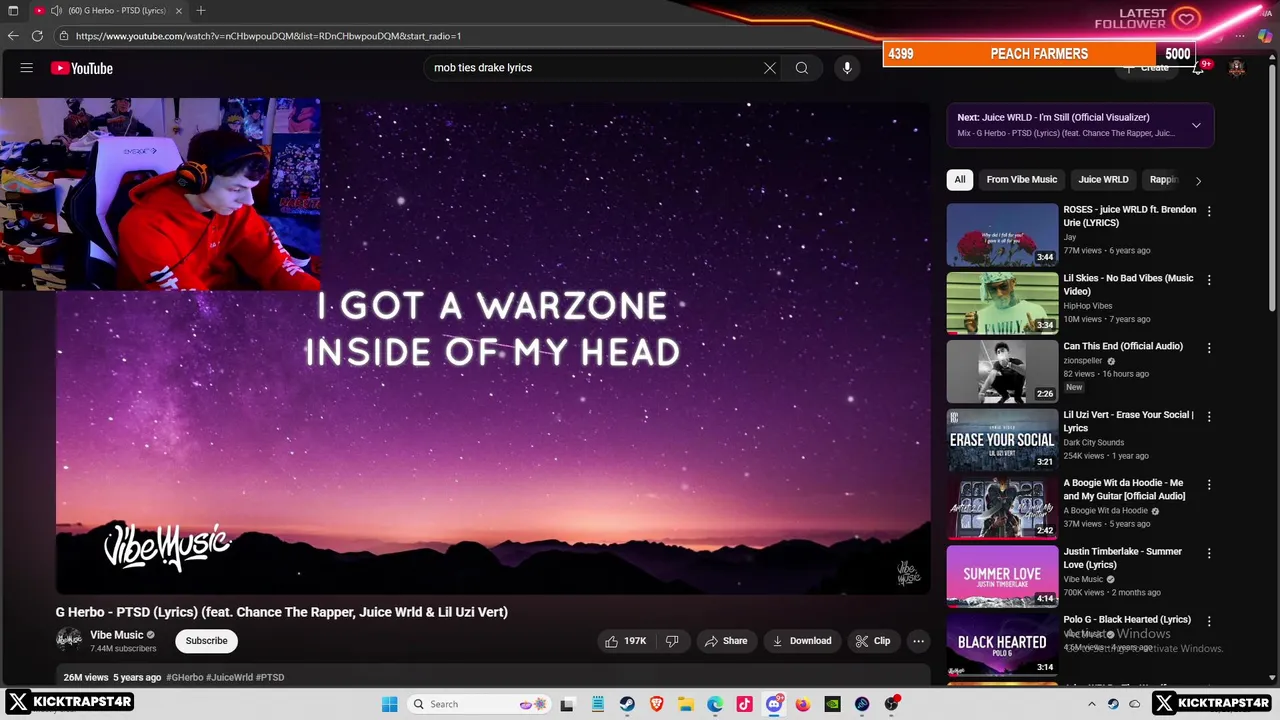Reload the page with refresh icon
The width and height of the screenshot is (1280, 720).
click(37, 36)
